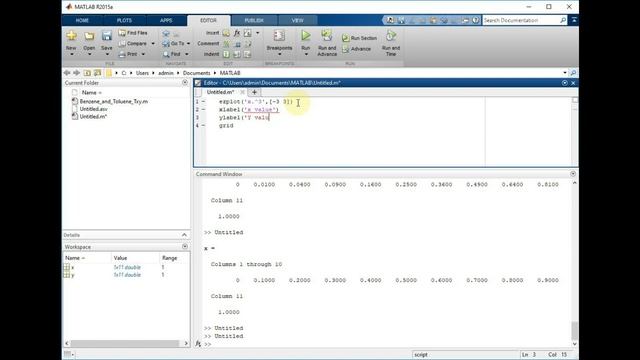The width and height of the screenshot is (640, 360).
Task: Select Benzene_and_Toluene_Txy.m in Current Folder
Action: (113, 101)
